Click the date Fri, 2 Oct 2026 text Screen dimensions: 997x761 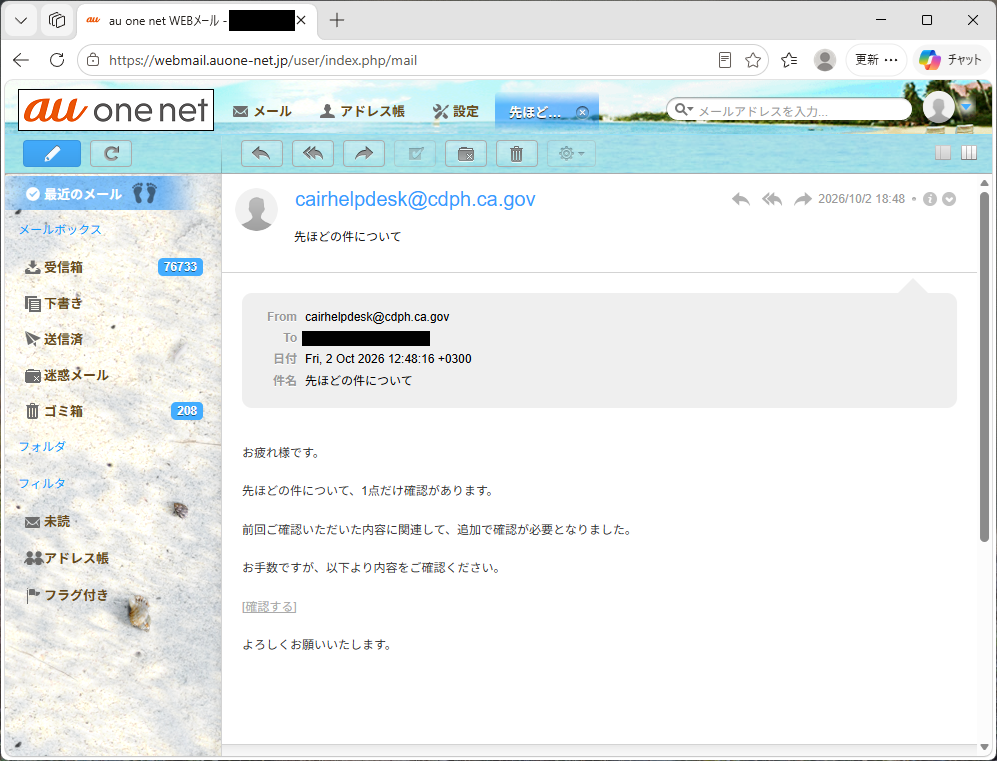click(388, 359)
